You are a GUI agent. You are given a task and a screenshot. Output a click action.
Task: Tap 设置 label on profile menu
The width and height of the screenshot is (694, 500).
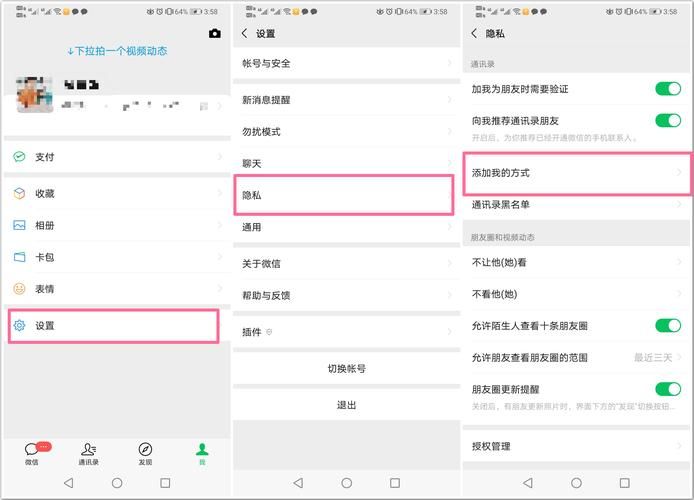[45, 326]
